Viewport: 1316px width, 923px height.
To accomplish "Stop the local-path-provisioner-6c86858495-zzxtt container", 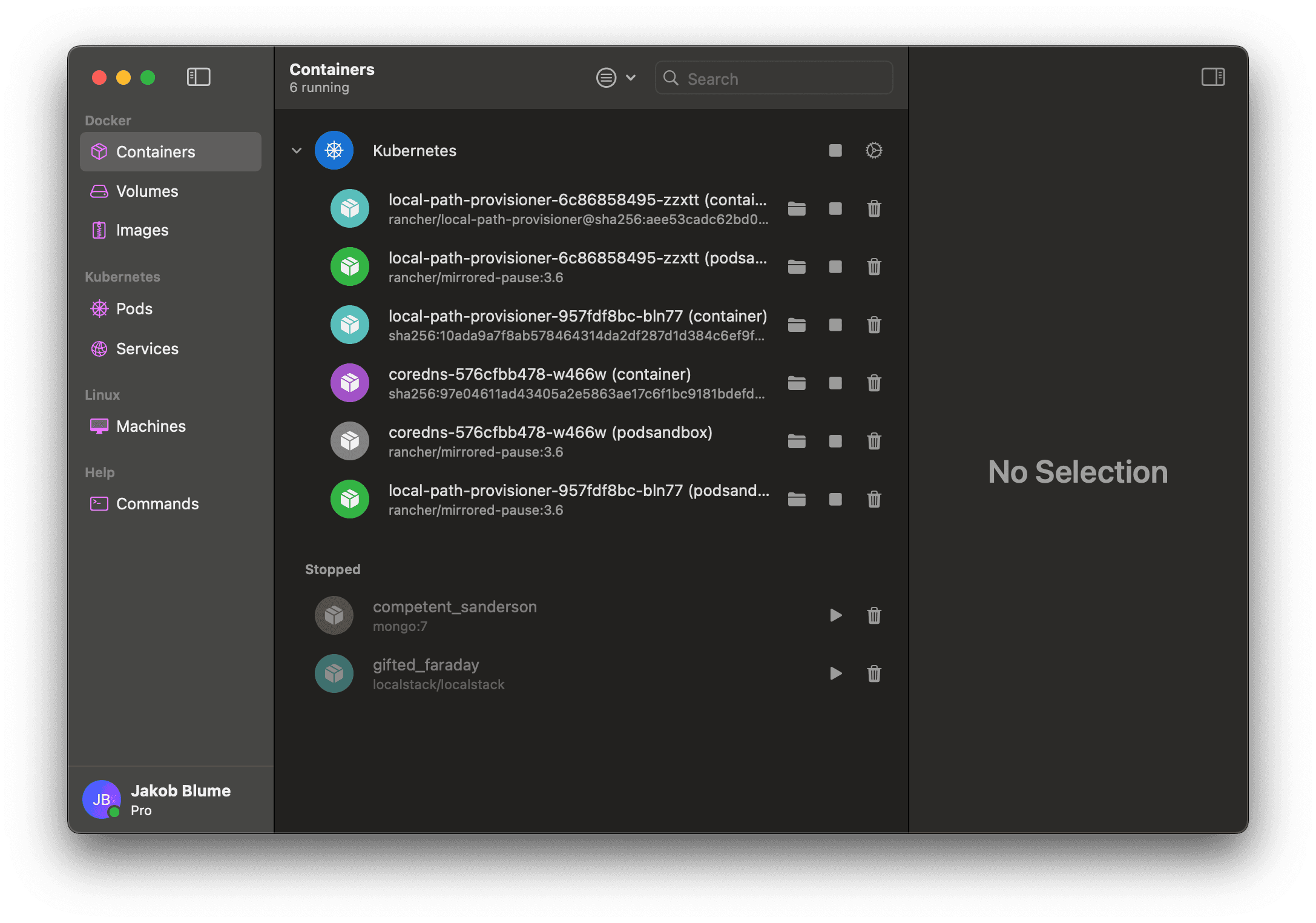I will [836, 209].
